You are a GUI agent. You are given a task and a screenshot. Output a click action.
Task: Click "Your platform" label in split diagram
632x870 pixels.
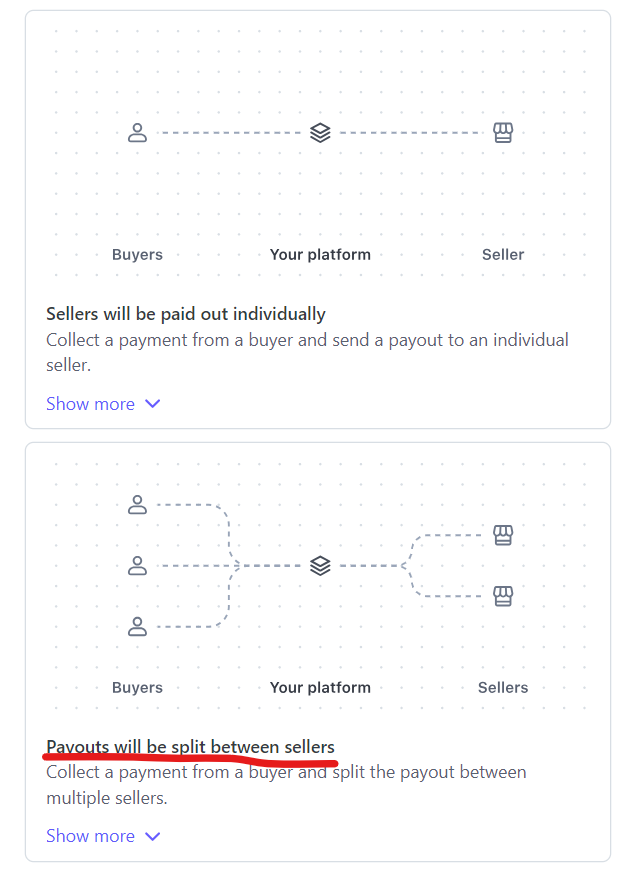[320, 688]
